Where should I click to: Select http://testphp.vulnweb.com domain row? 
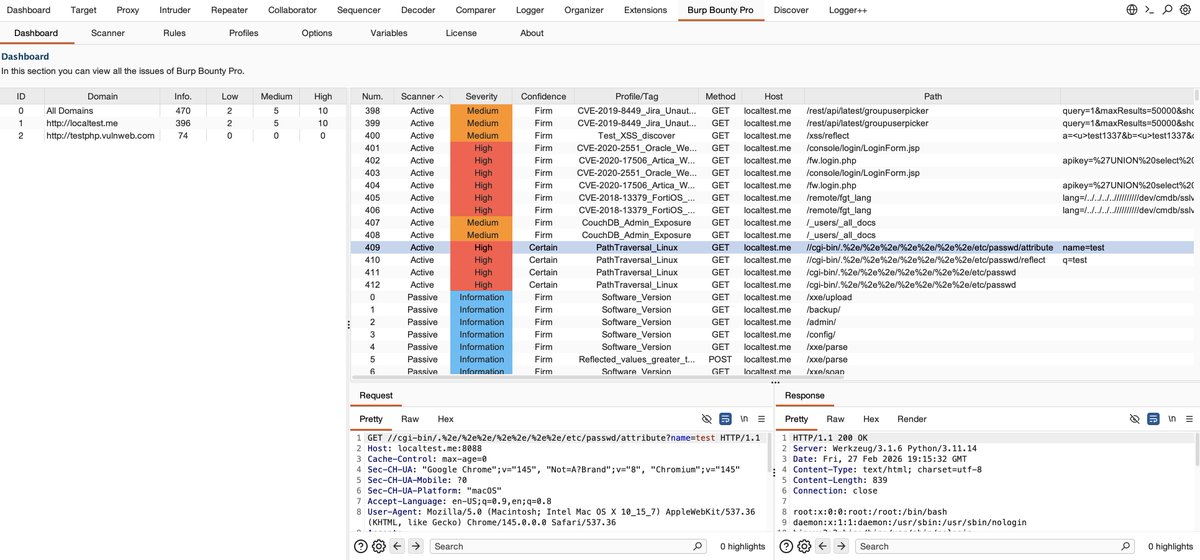tap(173, 135)
